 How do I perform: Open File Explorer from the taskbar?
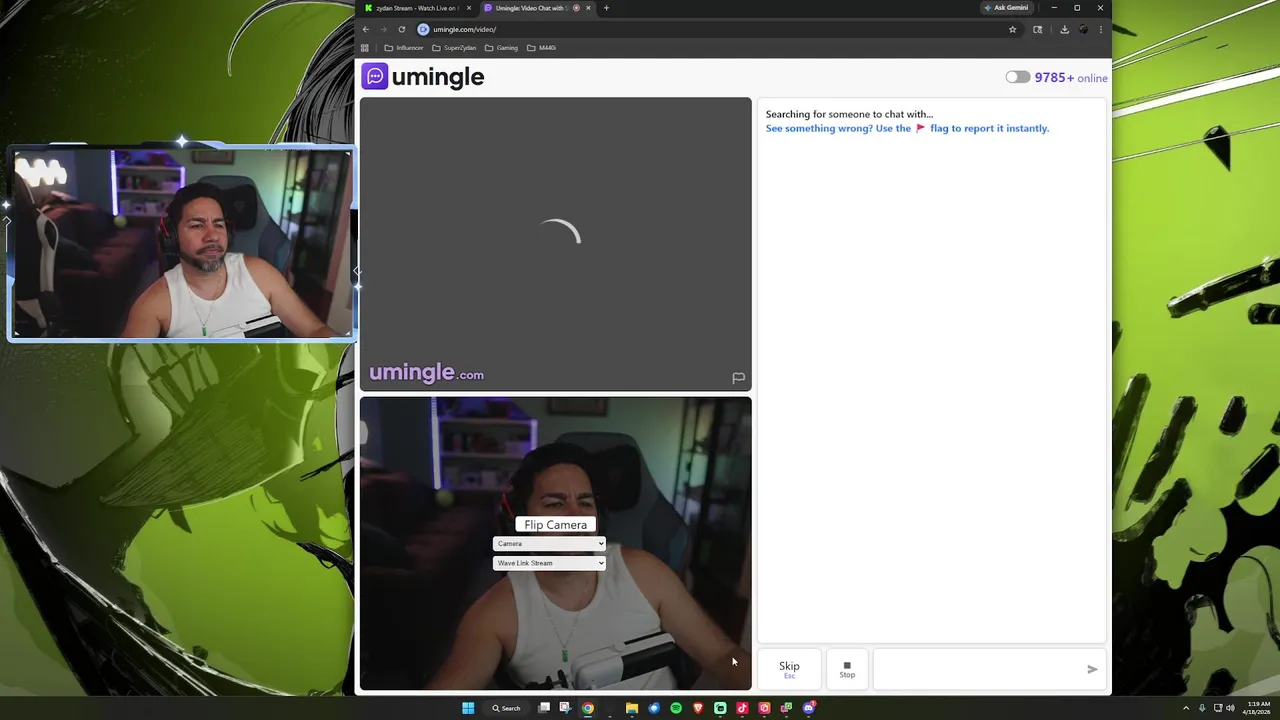pos(632,708)
